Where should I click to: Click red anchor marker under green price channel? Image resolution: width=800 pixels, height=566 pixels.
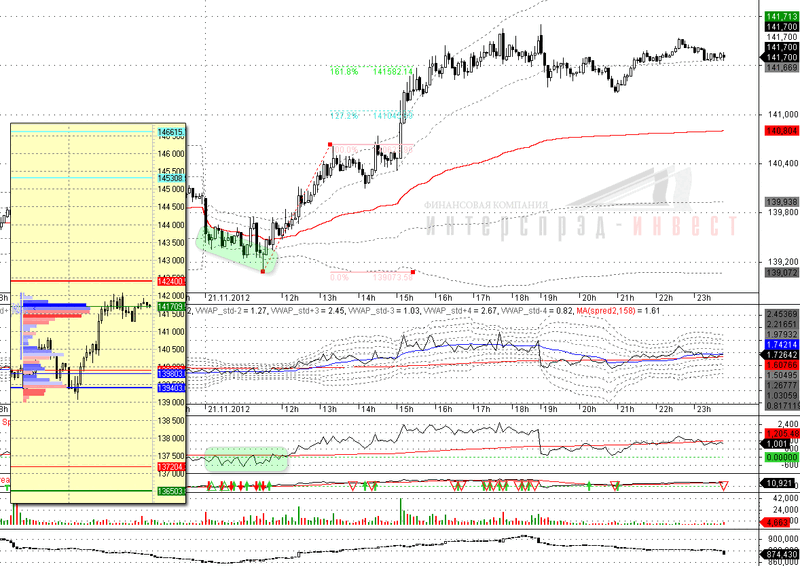262,271
